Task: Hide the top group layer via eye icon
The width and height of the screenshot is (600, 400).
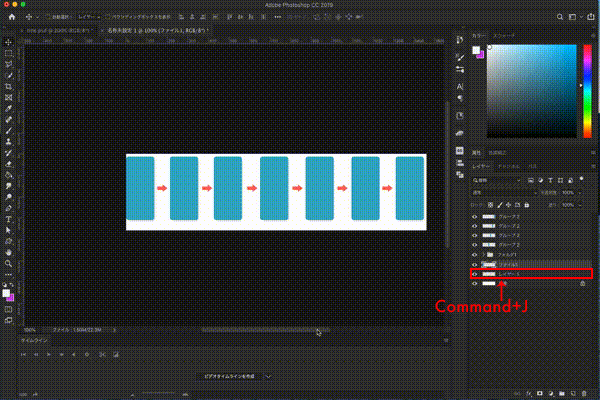Action: [475, 216]
